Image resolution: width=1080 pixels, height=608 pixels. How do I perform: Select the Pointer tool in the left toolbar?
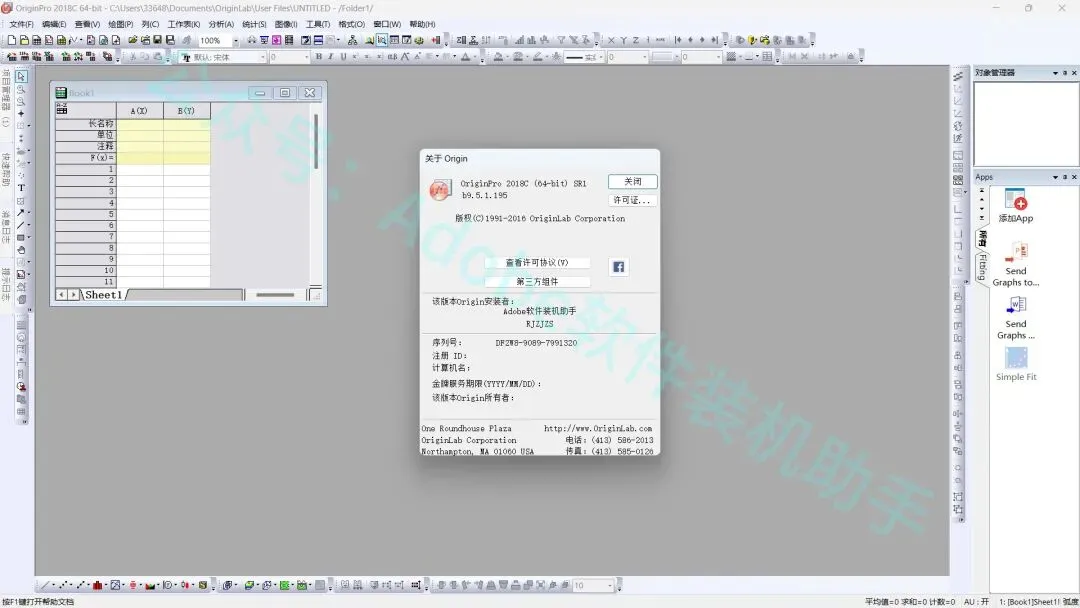tap(21, 76)
